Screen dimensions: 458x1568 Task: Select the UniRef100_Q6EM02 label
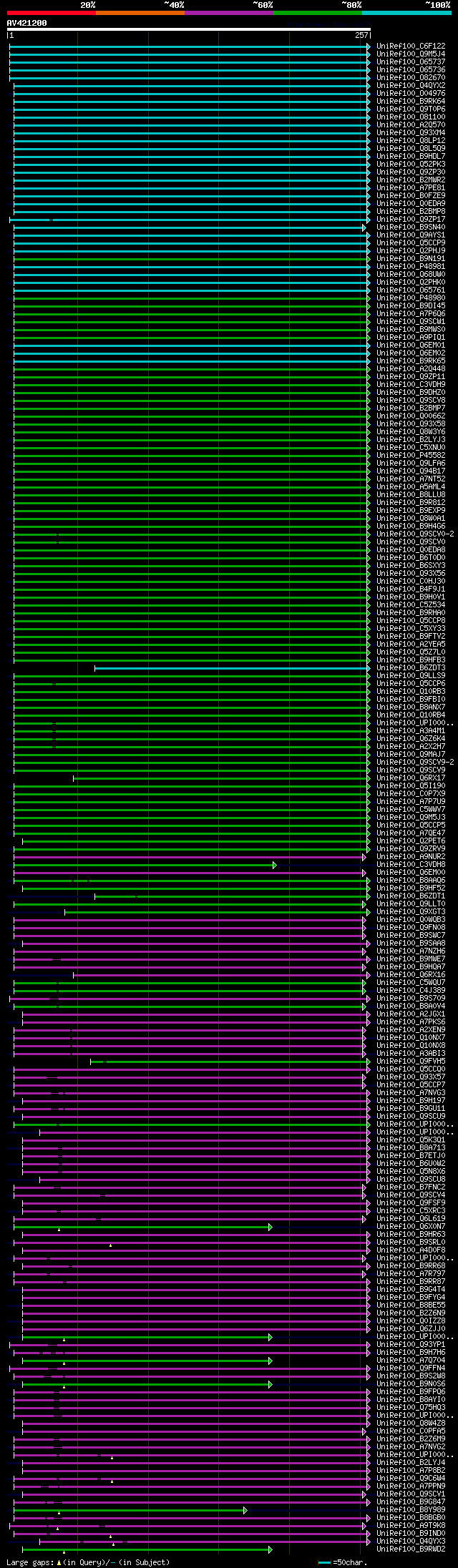[411, 353]
